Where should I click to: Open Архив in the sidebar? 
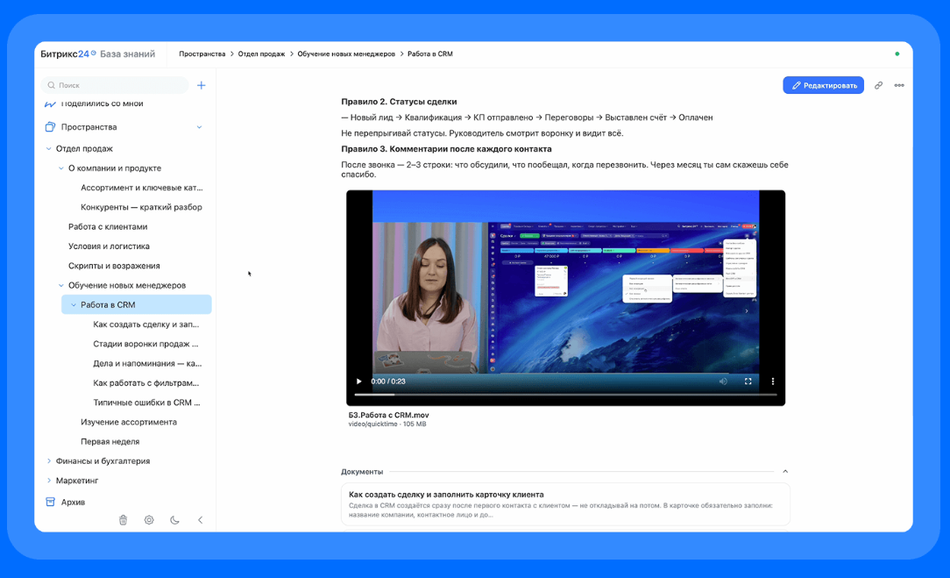click(73, 502)
